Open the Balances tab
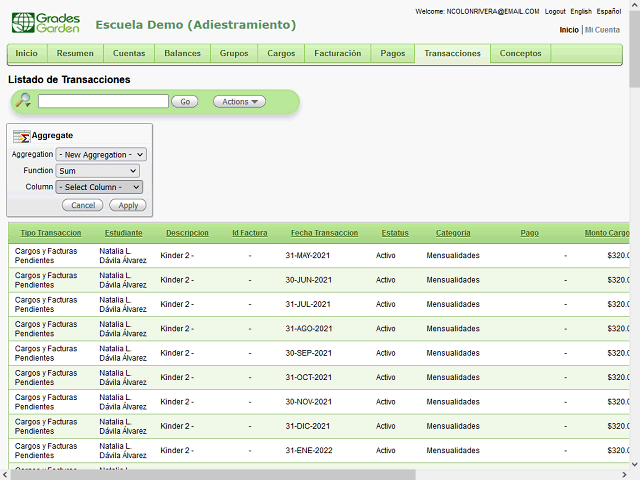The width and height of the screenshot is (640, 480). tap(182, 53)
